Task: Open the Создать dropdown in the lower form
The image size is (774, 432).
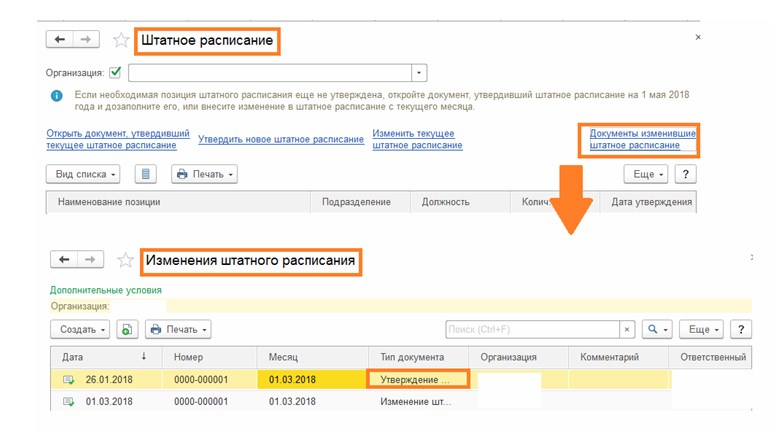Action: coord(82,329)
